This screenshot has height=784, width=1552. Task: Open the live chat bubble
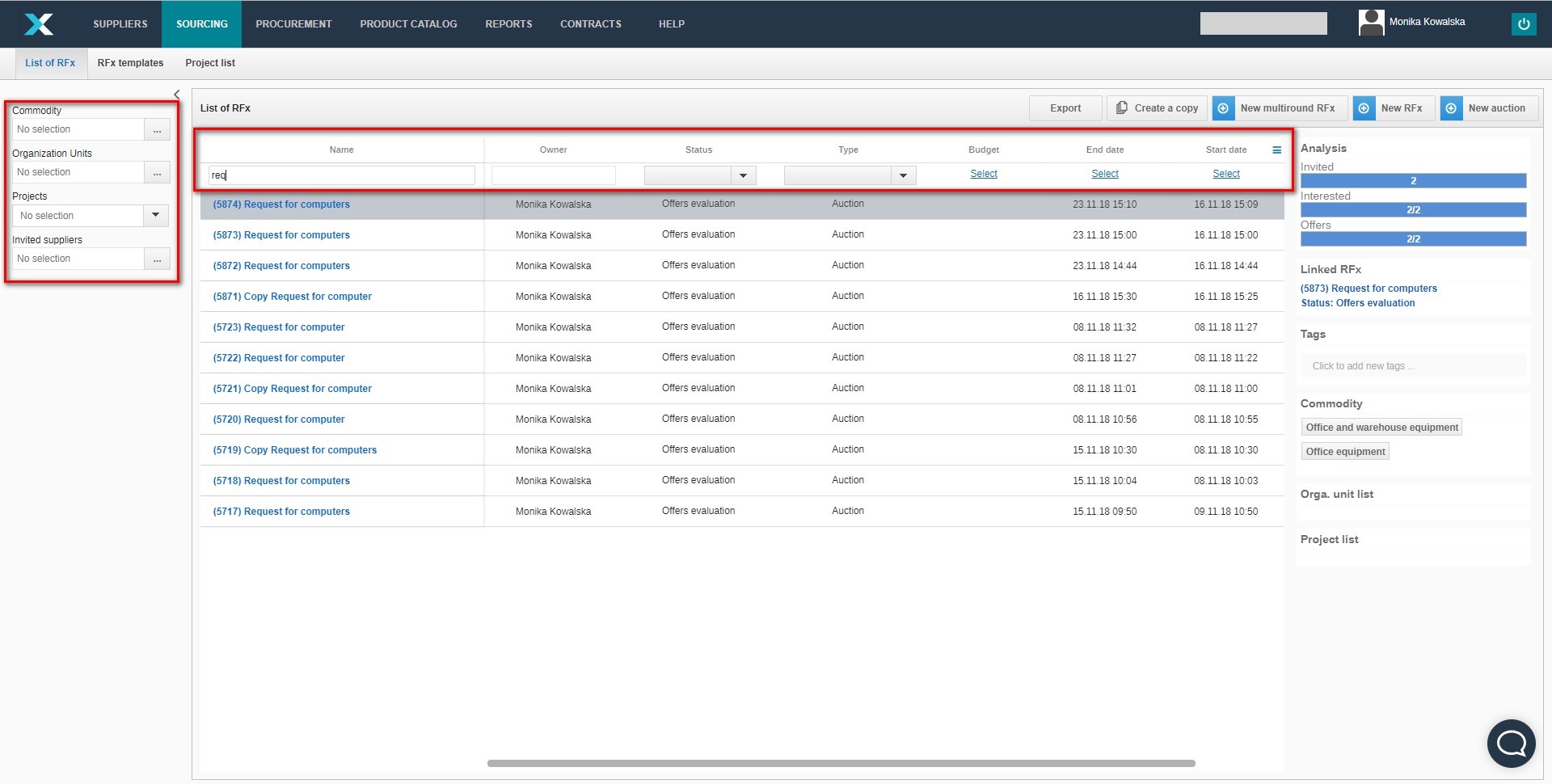tap(1510, 743)
